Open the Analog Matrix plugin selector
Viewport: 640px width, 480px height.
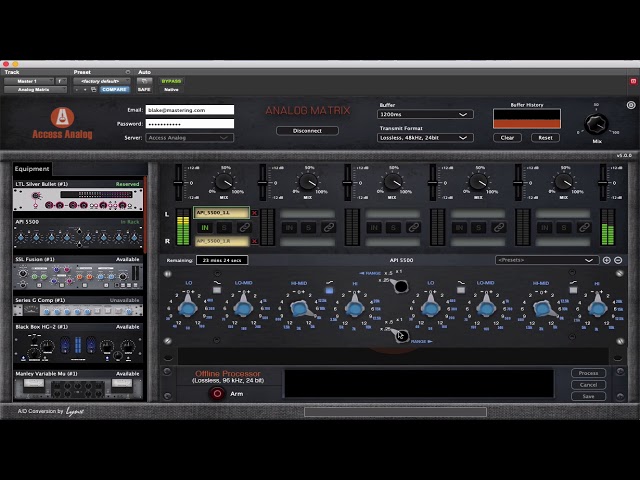click(35, 89)
